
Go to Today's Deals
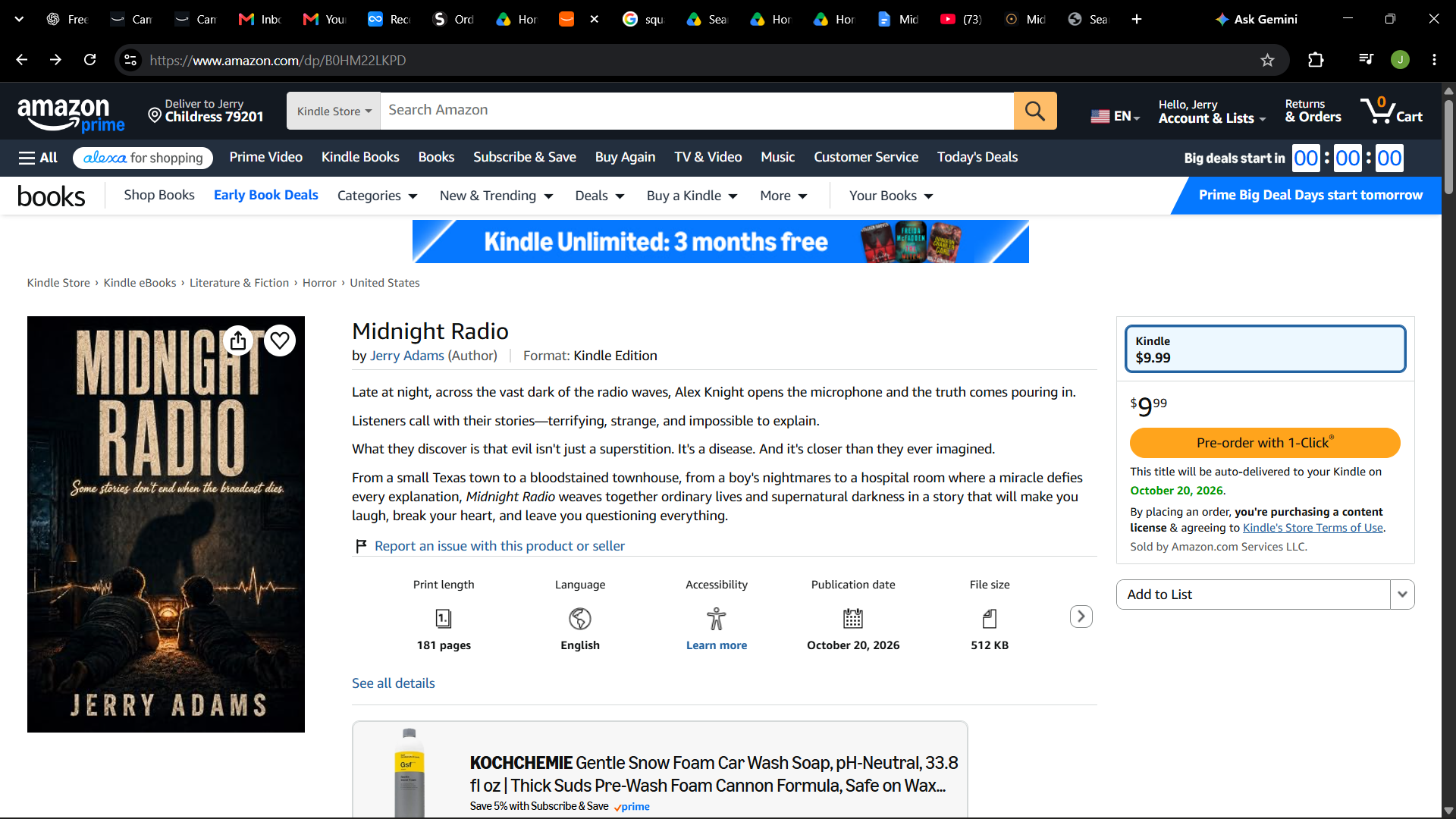[x=977, y=157]
